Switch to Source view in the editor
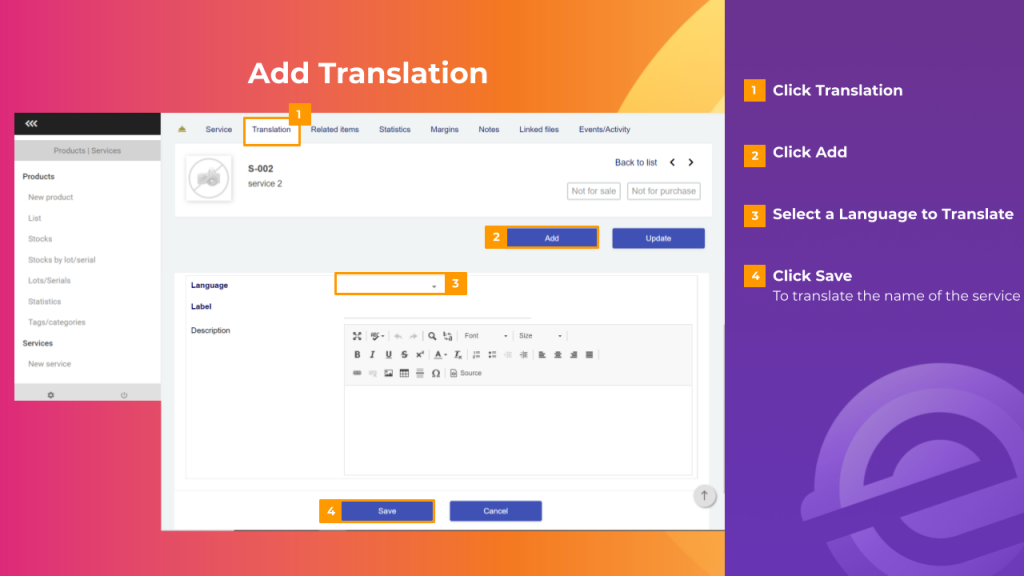Viewport: 1024px width, 576px height. [x=463, y=372]
